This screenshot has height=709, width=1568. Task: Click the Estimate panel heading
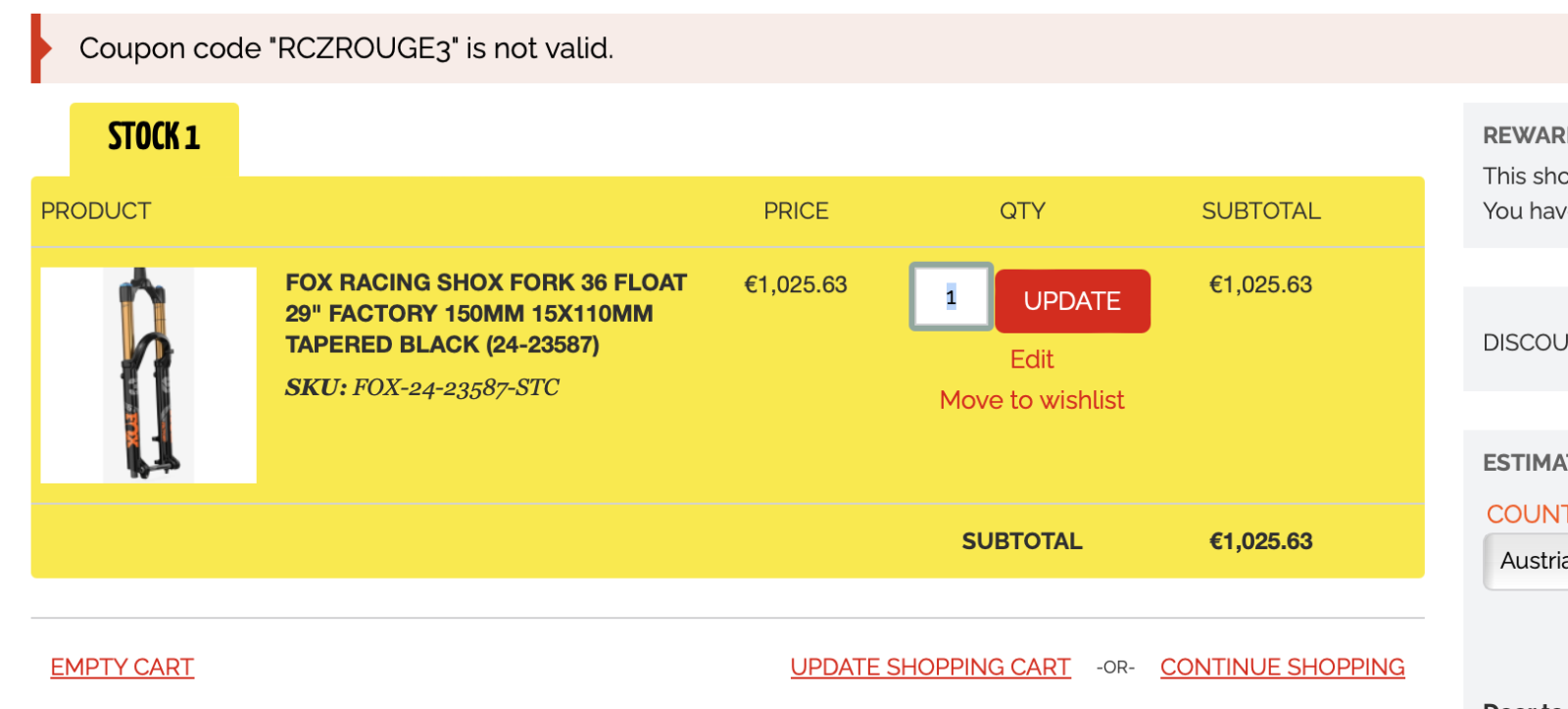[1524, 462]
